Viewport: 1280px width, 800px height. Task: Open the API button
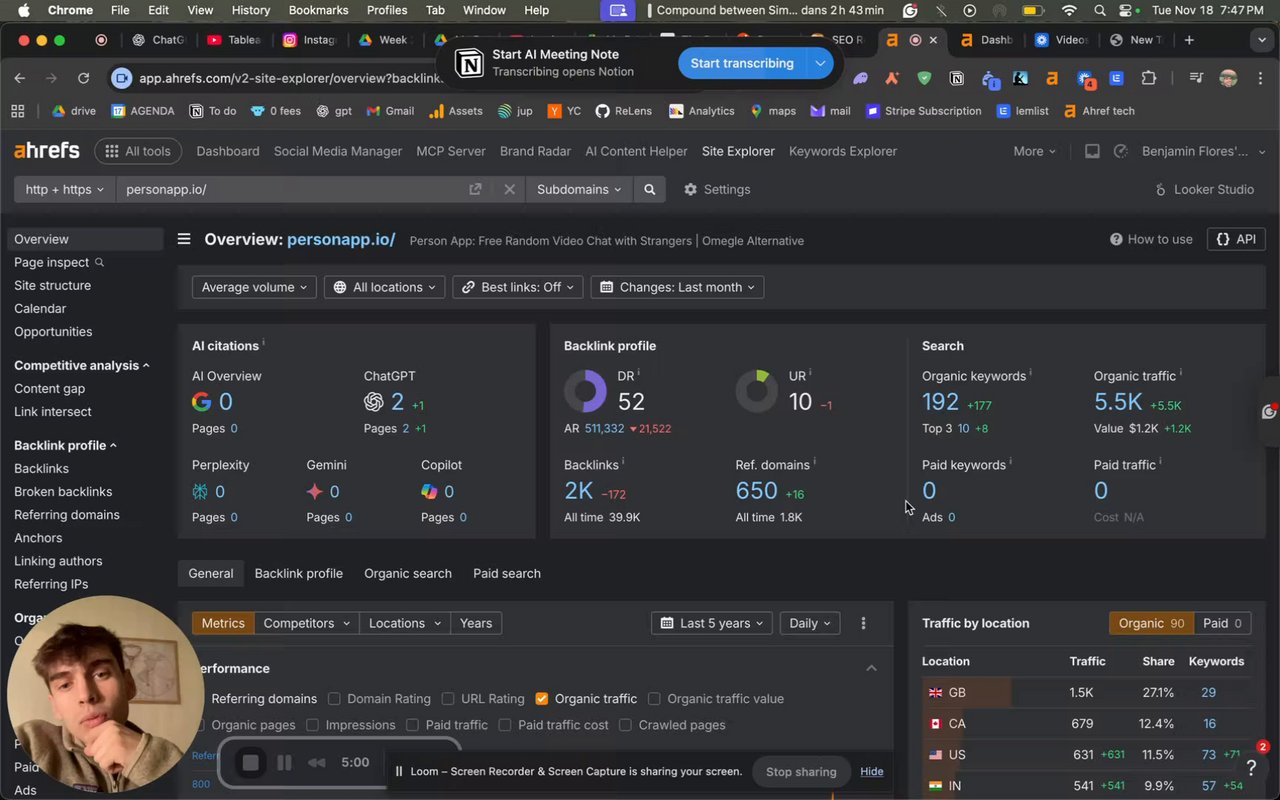[1236, 239]
